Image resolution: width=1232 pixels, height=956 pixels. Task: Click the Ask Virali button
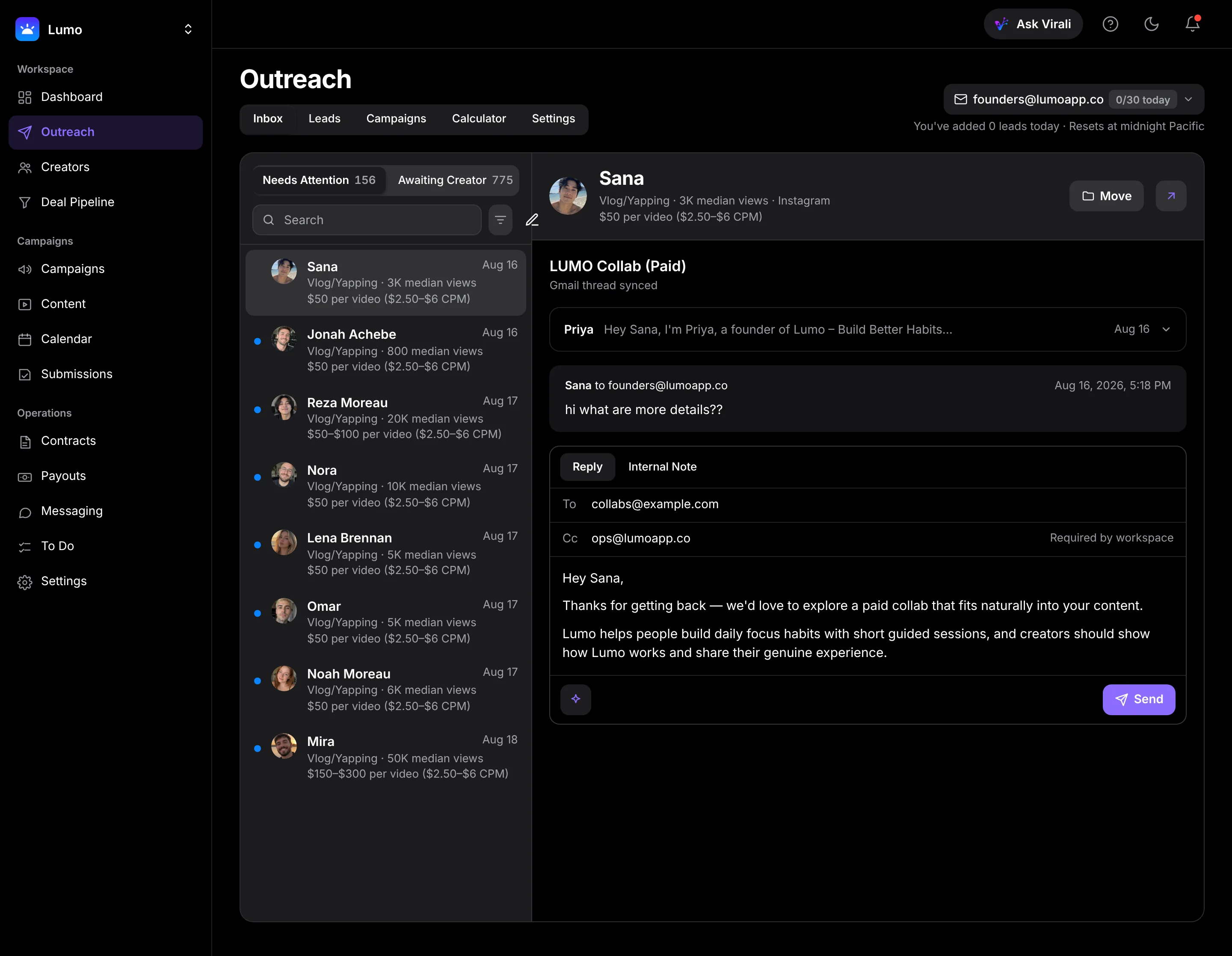click(1033, 24)
